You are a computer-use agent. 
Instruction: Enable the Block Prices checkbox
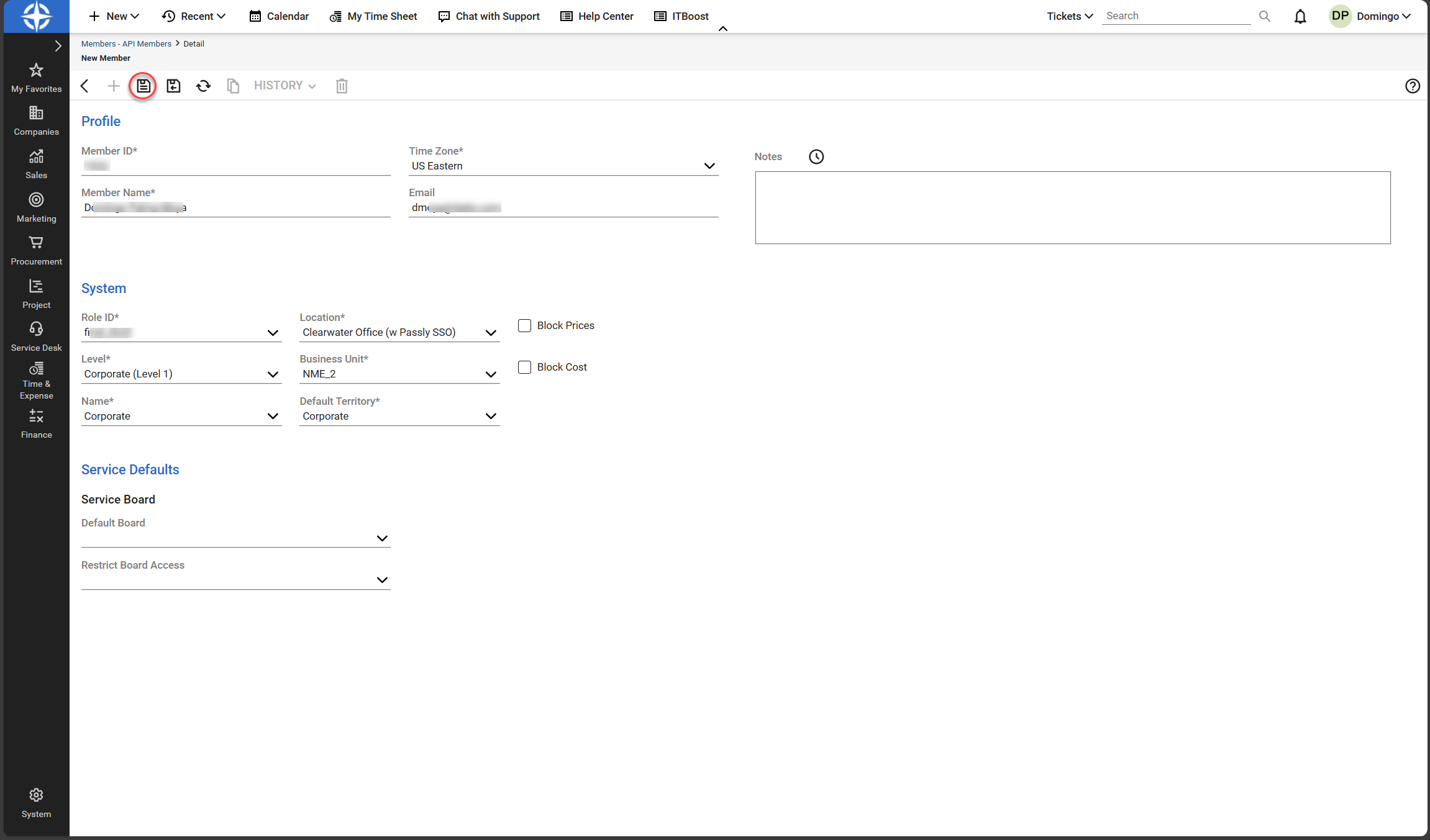pyautogui.click(x=524, y=325)
